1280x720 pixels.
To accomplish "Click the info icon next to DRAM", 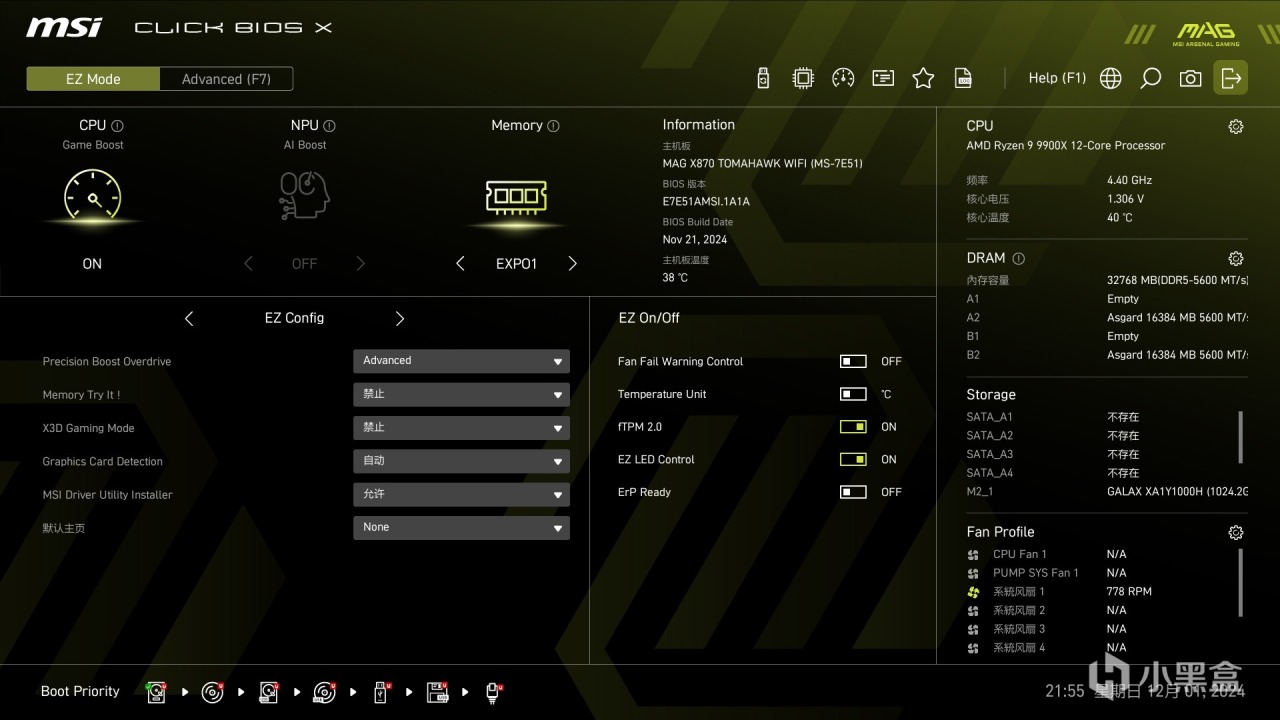I will pyautogui.click(x=1019, y=258).
